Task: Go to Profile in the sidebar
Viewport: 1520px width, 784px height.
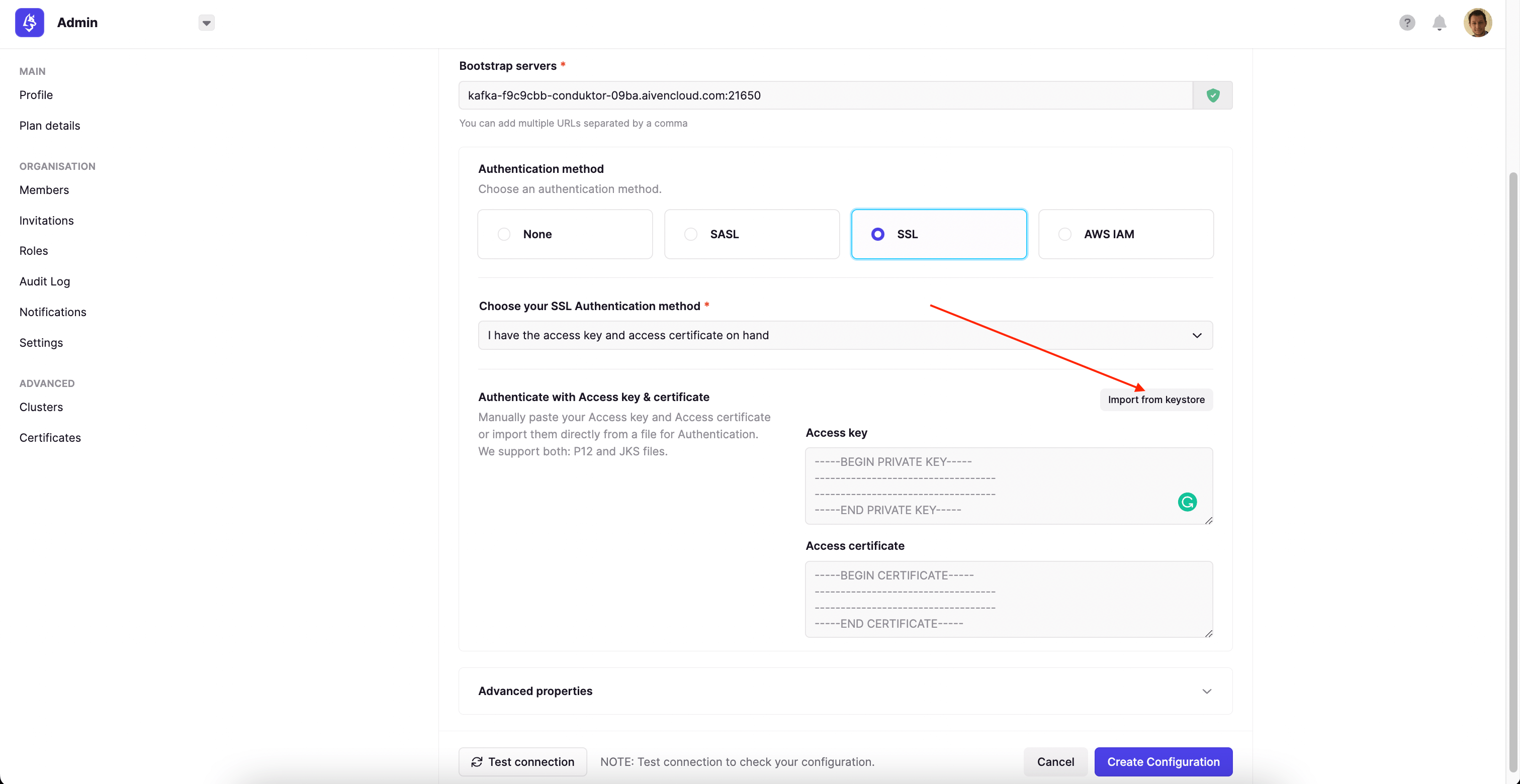Action: click(36, 95)
